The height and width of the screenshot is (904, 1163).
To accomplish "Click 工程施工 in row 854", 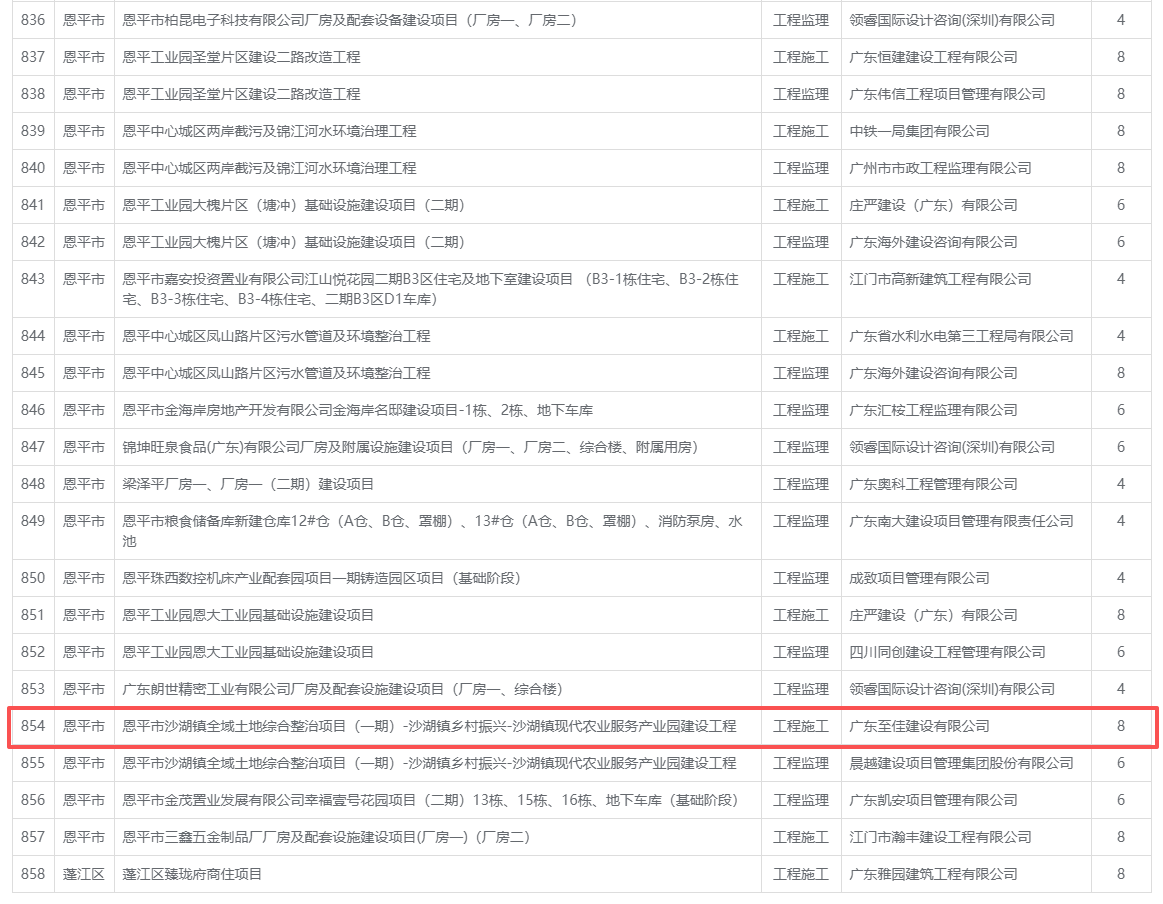I will (x=801, y=728).
